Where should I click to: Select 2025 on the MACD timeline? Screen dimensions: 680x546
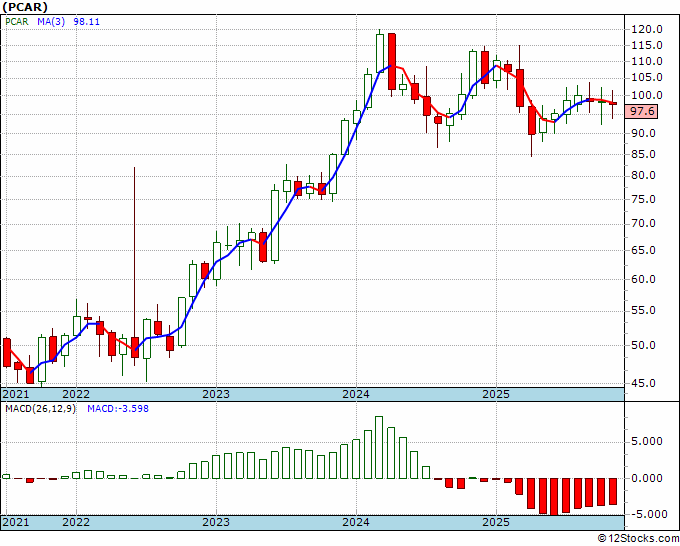pyautogui.click(x=496, y=522)
